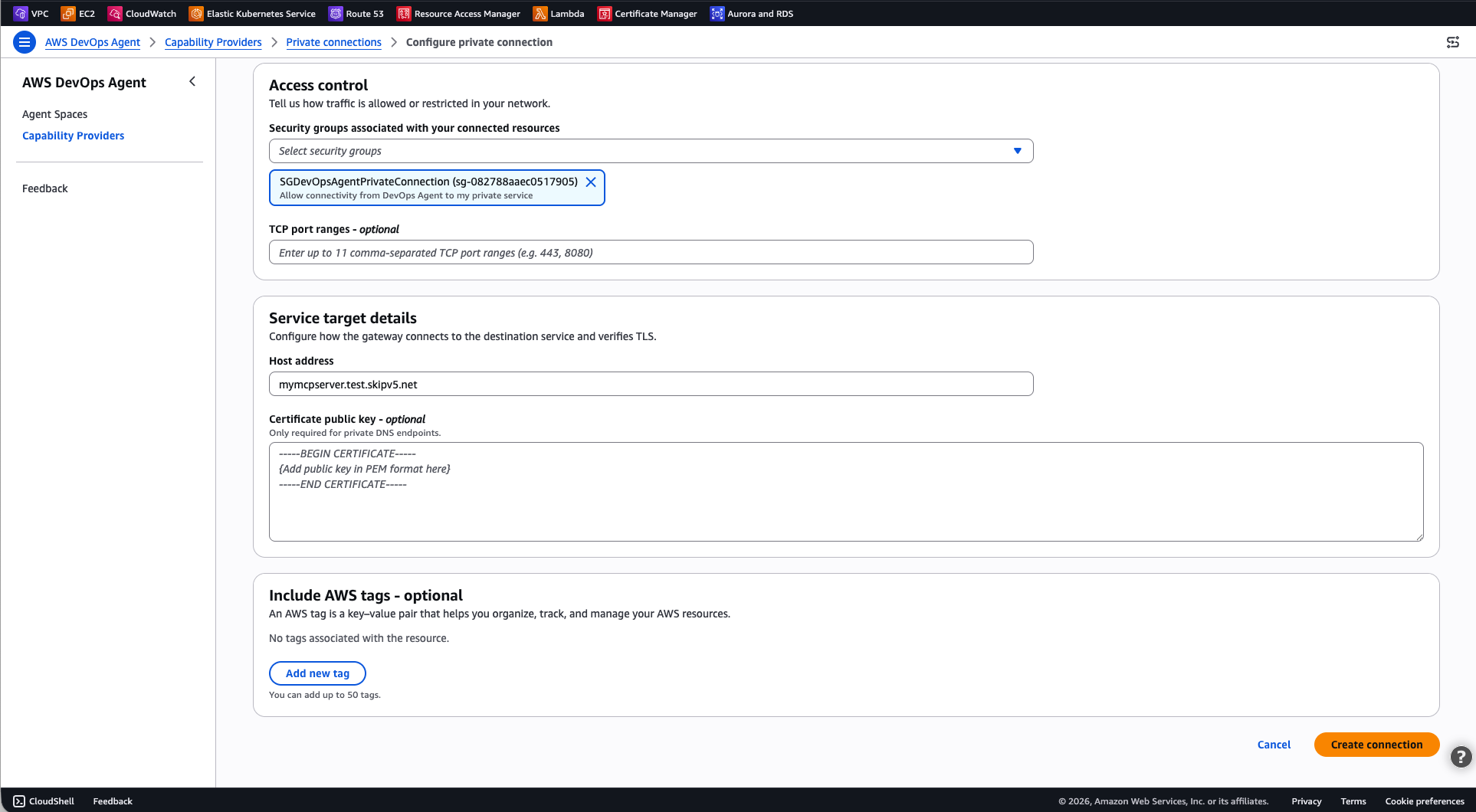Remove the SGDevOpsAgentPrivateConnection security group
Screen dimensions: 1476x812
[x=591, y=182]
